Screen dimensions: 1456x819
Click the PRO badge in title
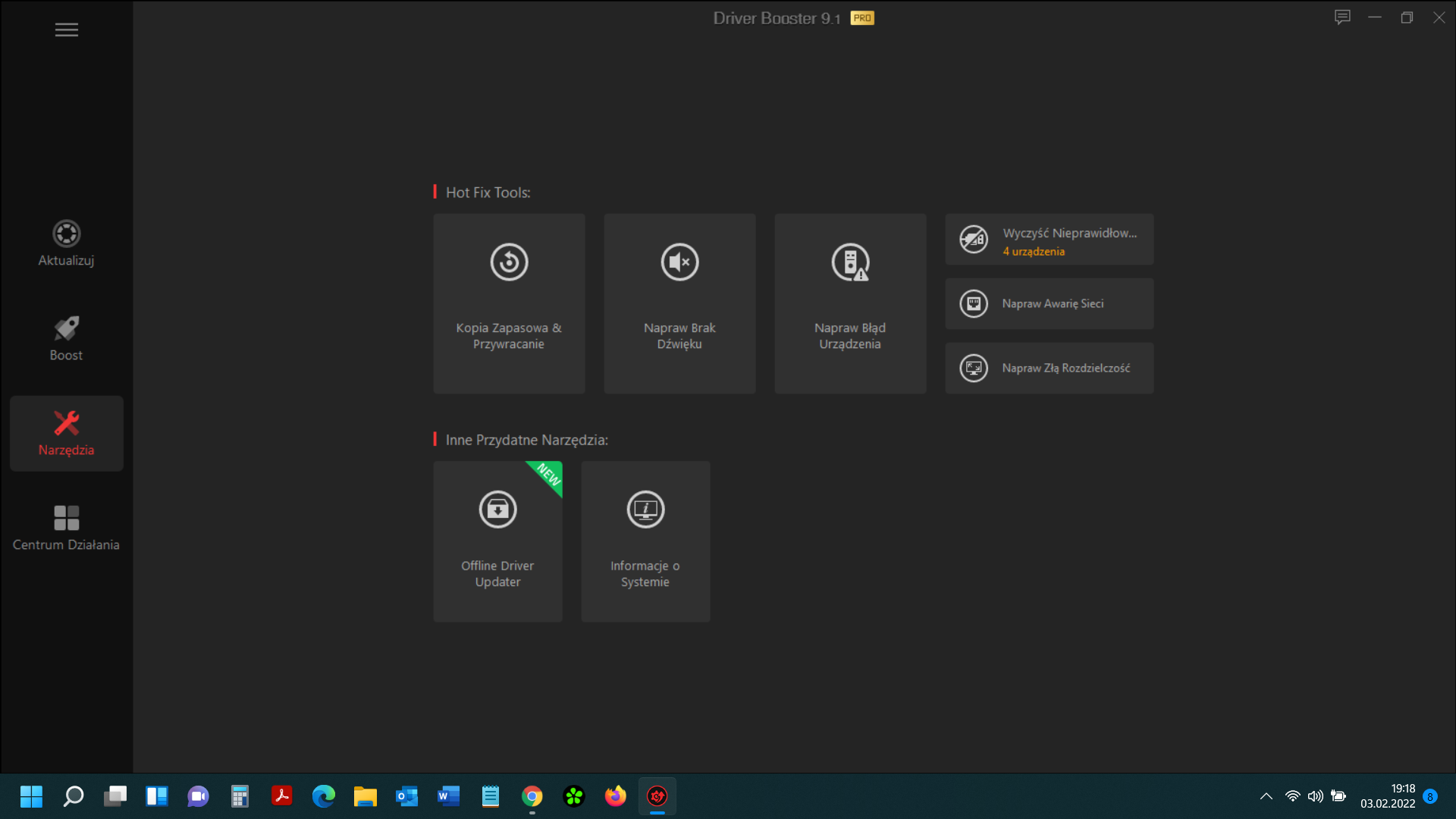[862, 18]
